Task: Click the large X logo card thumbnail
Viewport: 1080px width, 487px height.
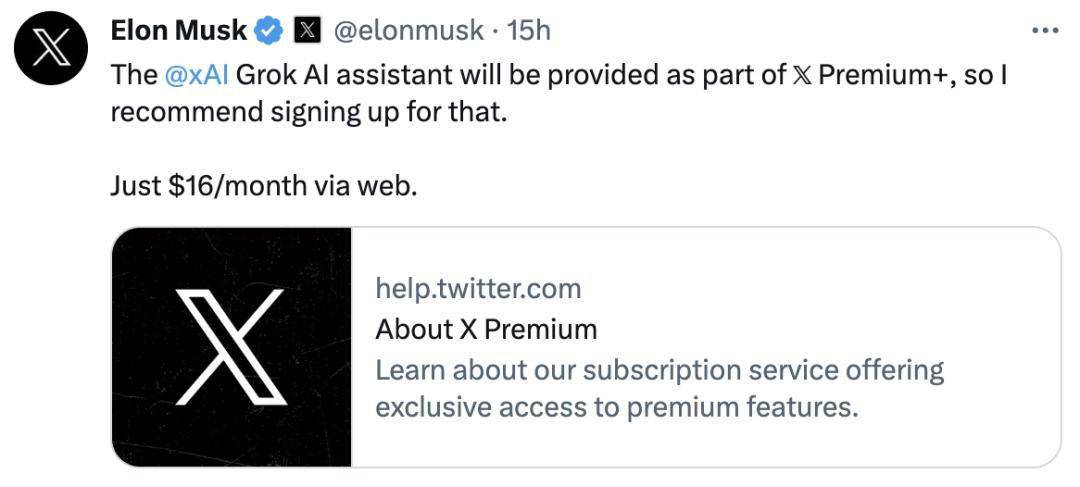Action: click(x=232, y=347)
